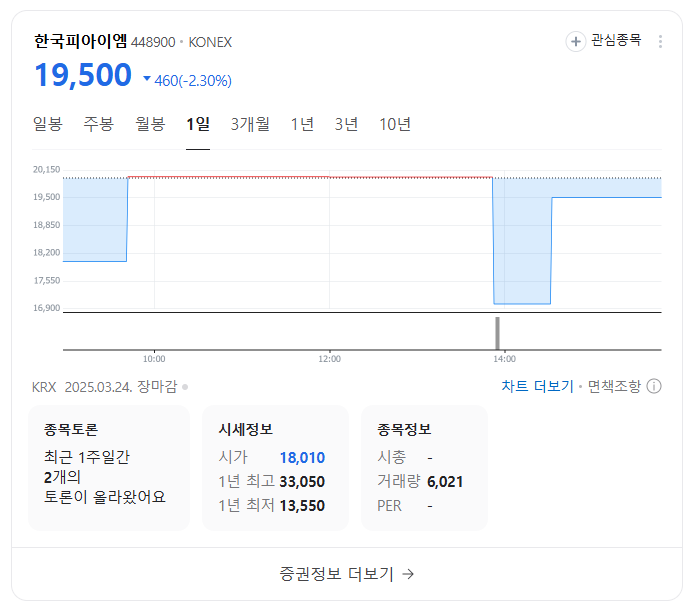Open the three-dot more options menu
The image size is (689, 608).
pos(660,42)
